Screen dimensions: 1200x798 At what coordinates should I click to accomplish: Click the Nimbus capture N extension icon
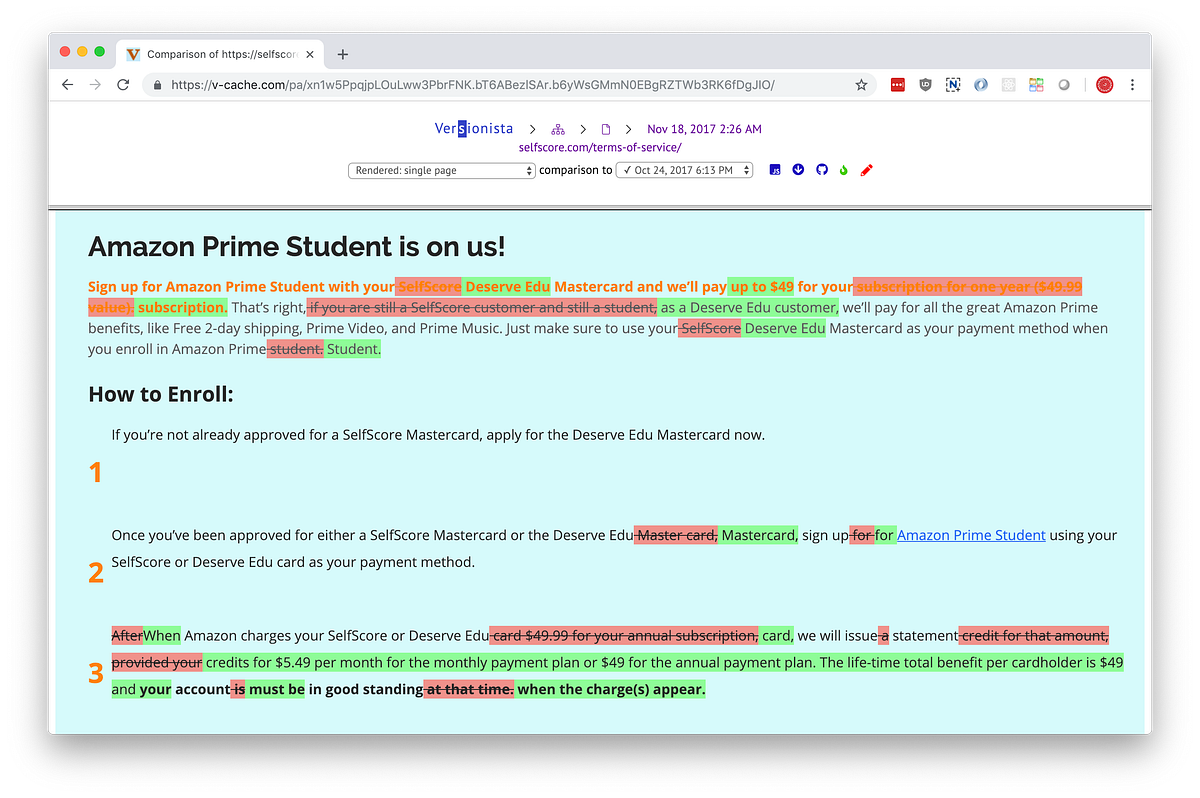[x=953, y=85]
